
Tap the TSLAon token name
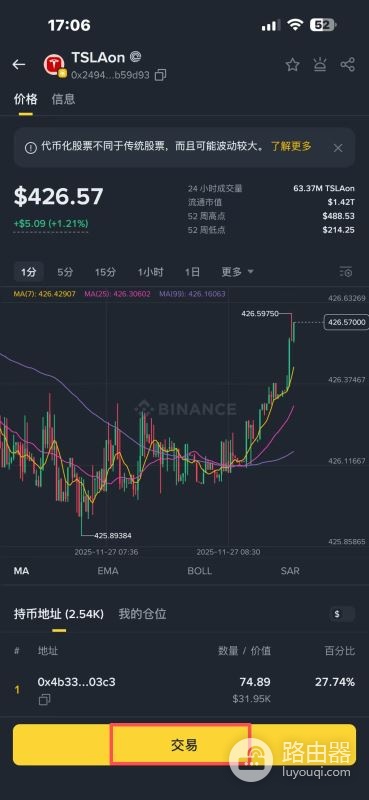click(97, 57)
